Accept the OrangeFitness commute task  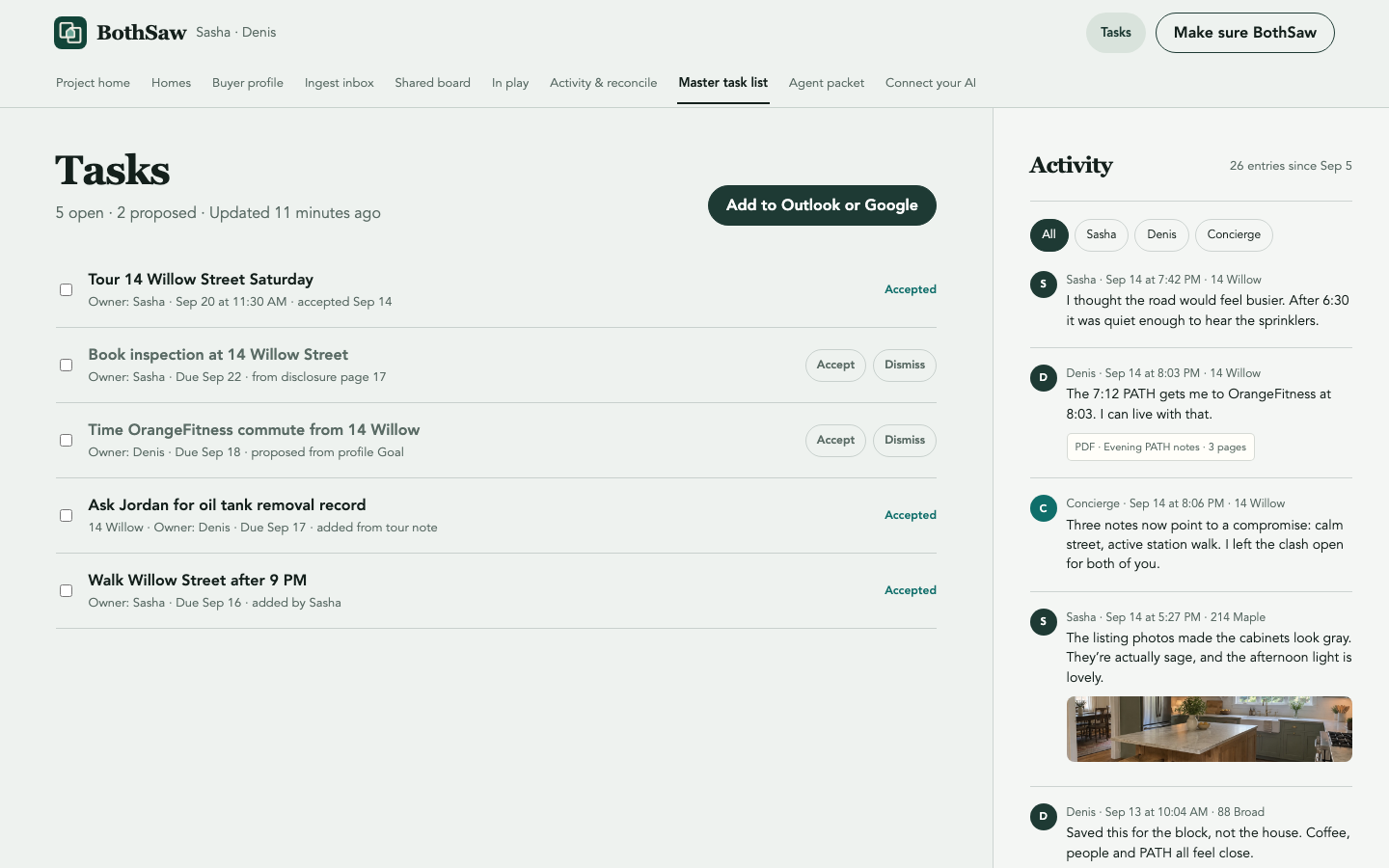click(x=835, y=441)
